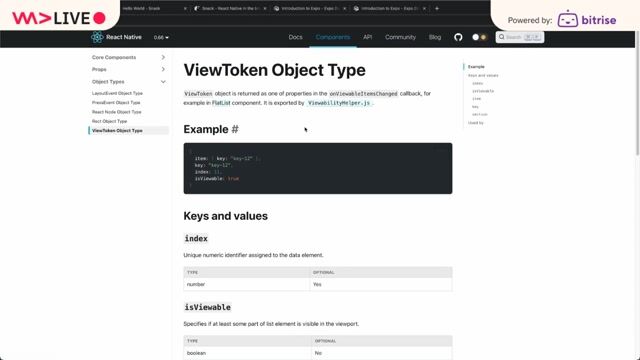Click the page vertical scrollbar thumb
The height and width of the screenshot is (360, 640).
(637, 94)
